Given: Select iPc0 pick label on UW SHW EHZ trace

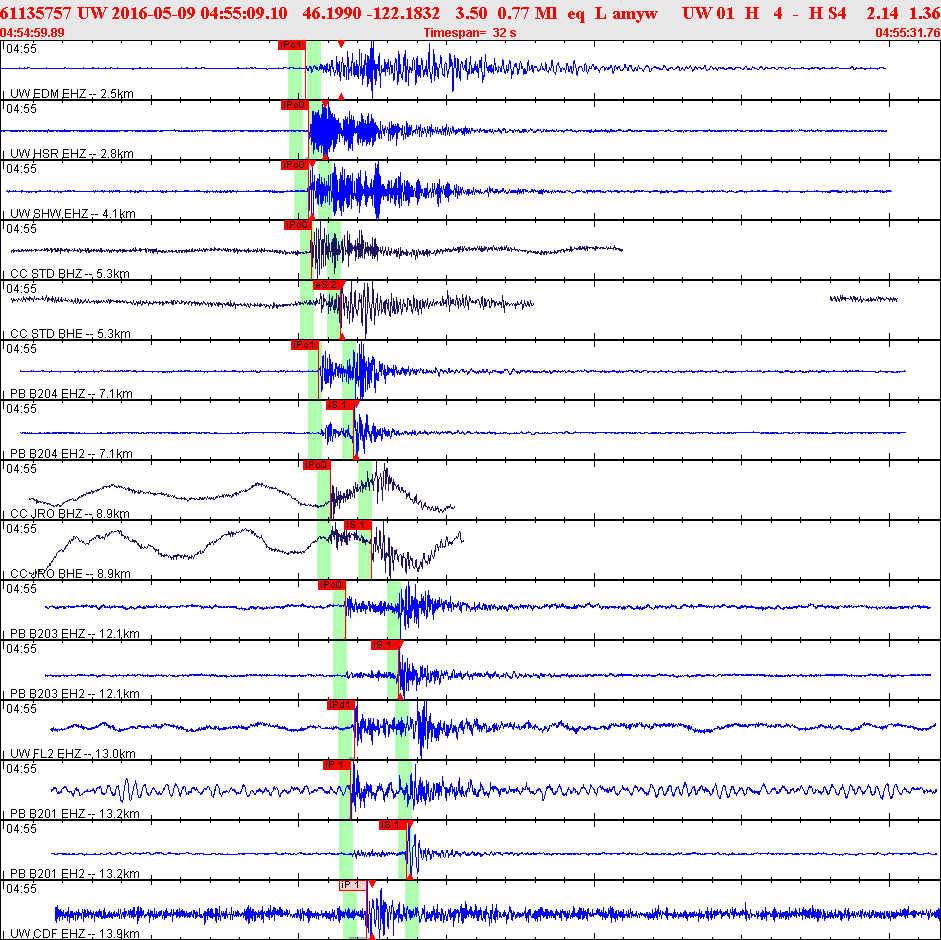Looking at the screenshot, I should pos(295,165).
